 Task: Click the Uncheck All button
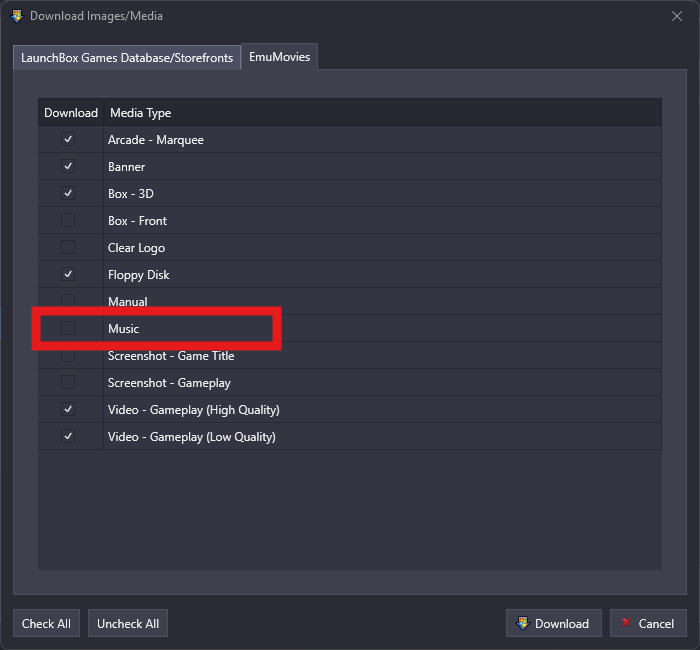click(x=128, y=623)
